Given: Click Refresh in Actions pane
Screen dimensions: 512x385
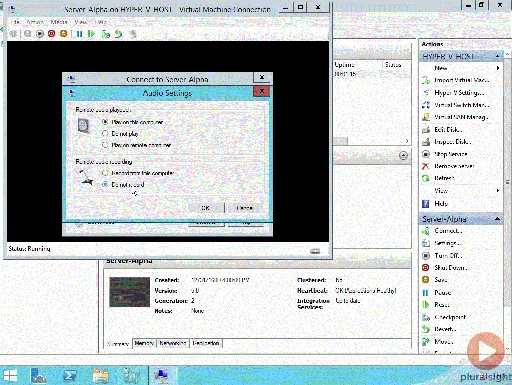Looking at the screenshot, I should (444, 178).
